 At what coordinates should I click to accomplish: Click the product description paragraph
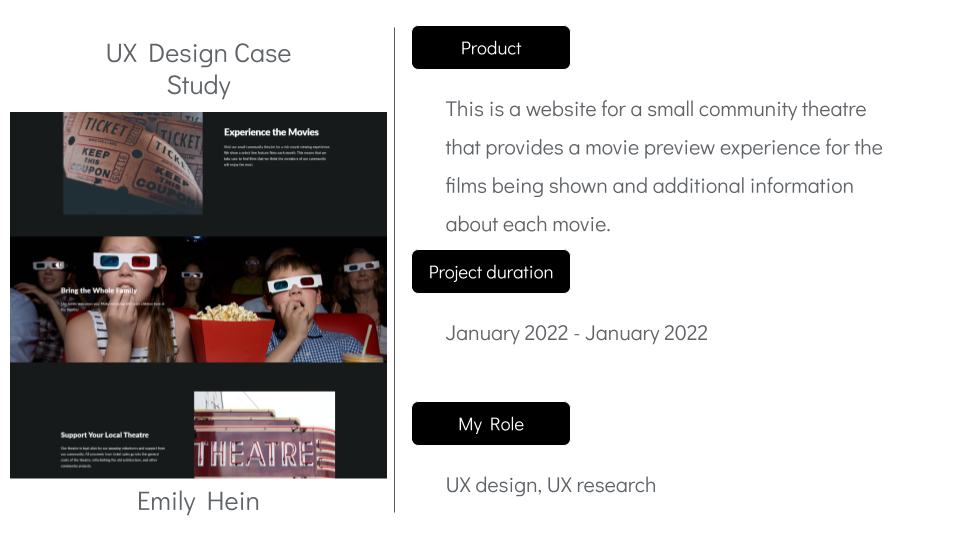664,166
